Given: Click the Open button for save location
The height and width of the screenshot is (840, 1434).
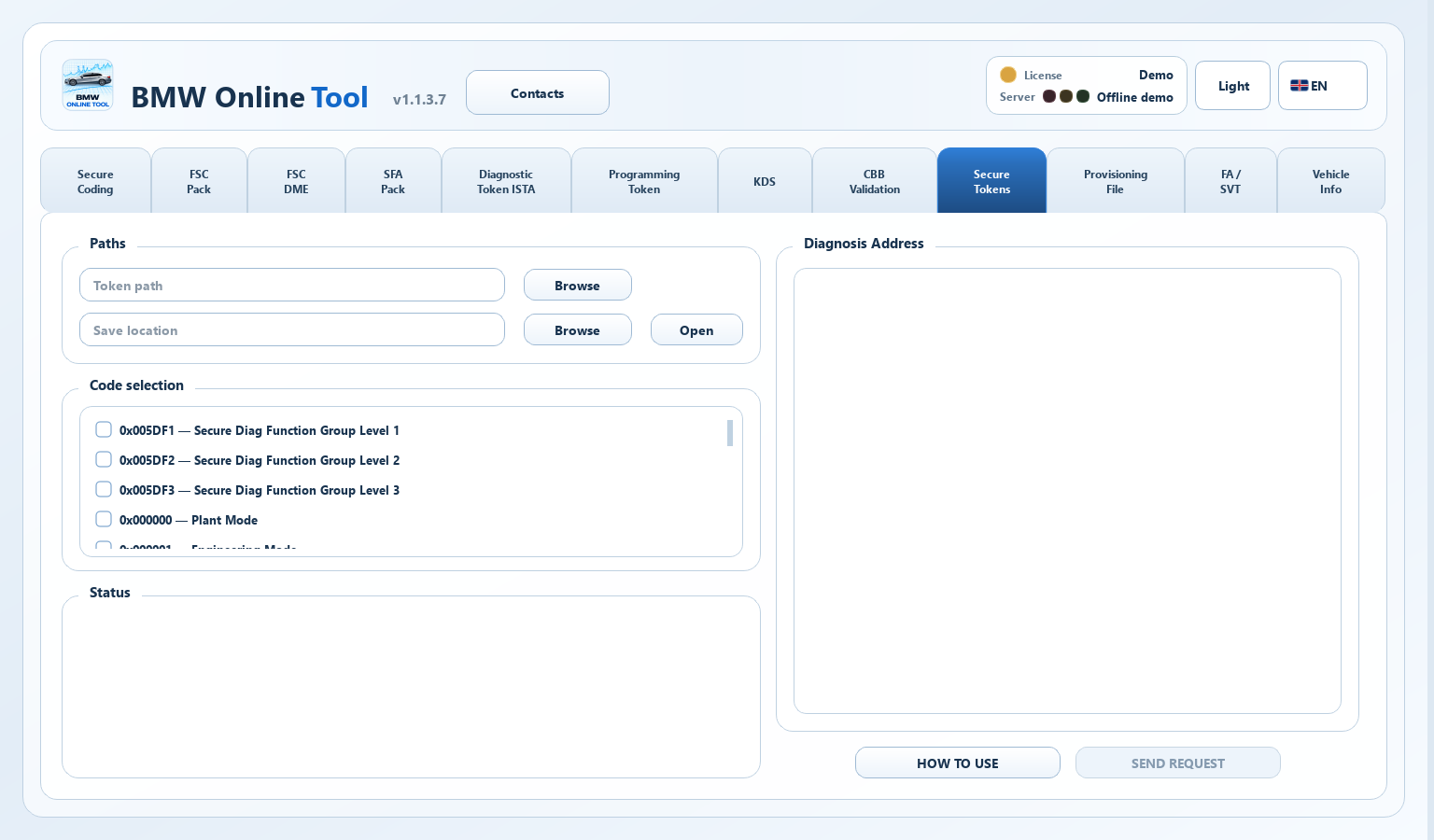Looking at the screenshot, I should tap(696, 330).
